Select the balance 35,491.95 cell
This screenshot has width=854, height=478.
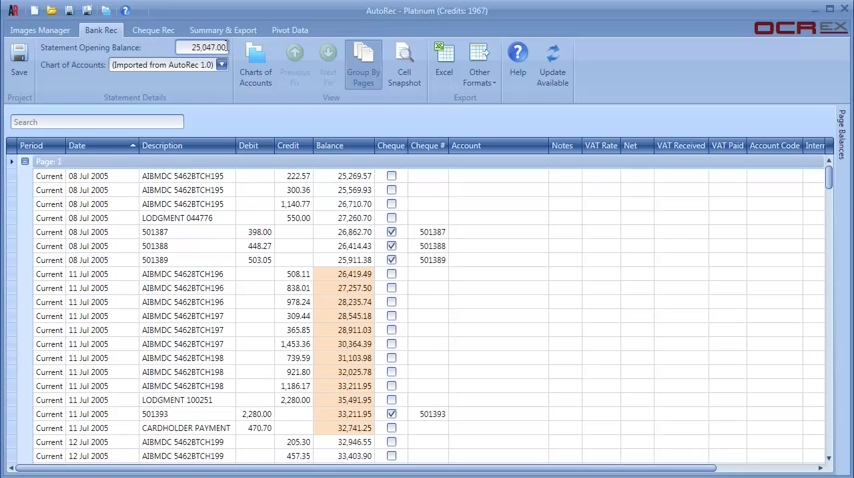tap(344, 400)
